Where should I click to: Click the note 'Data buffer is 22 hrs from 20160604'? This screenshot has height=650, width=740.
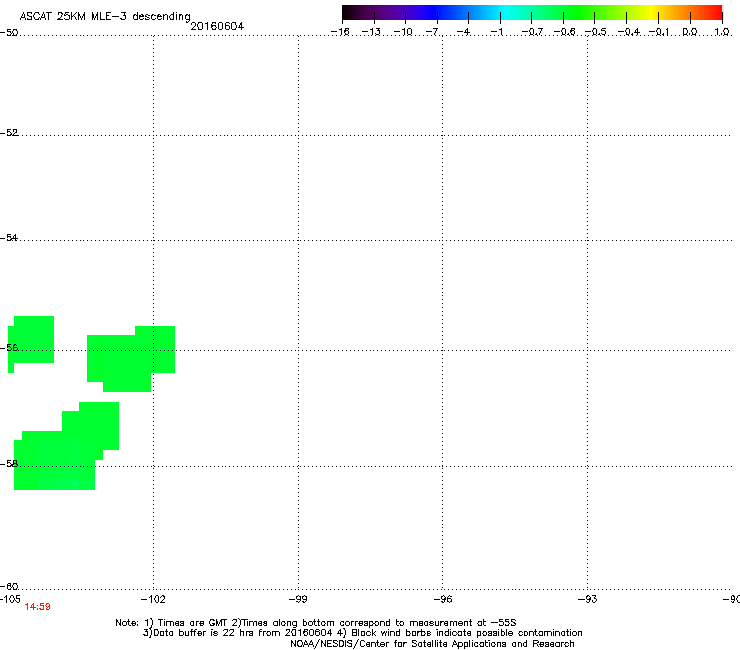pyautogui.click(x=243, y=633)
